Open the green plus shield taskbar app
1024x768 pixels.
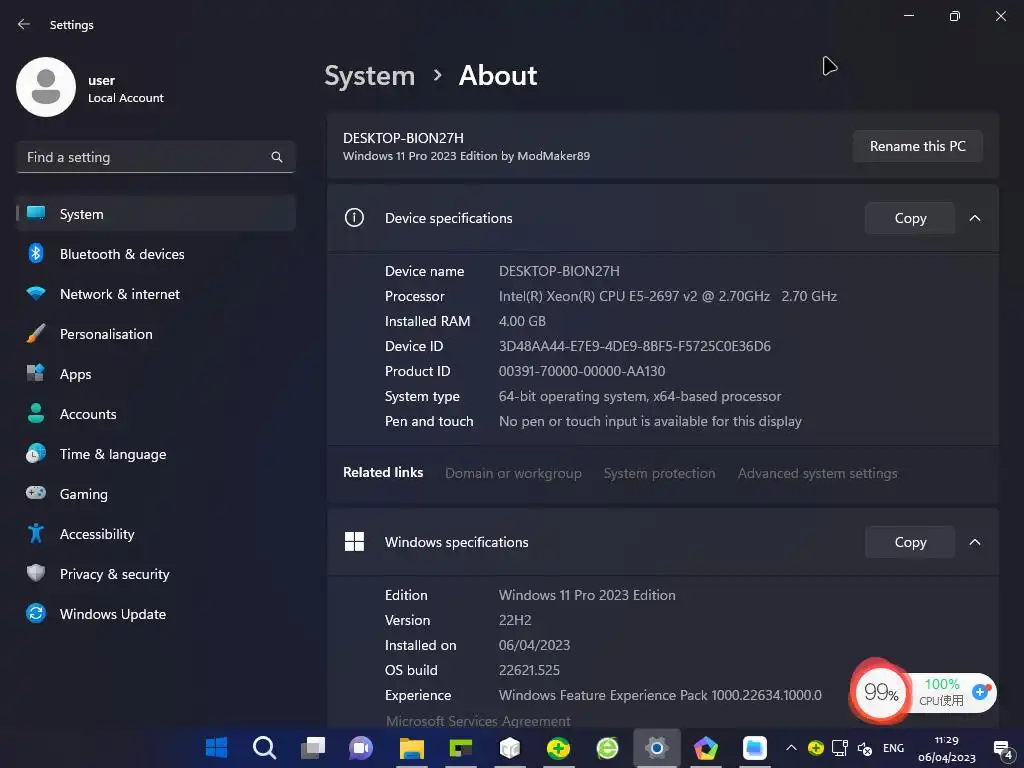pyautogui.click(x=558, y=748)
